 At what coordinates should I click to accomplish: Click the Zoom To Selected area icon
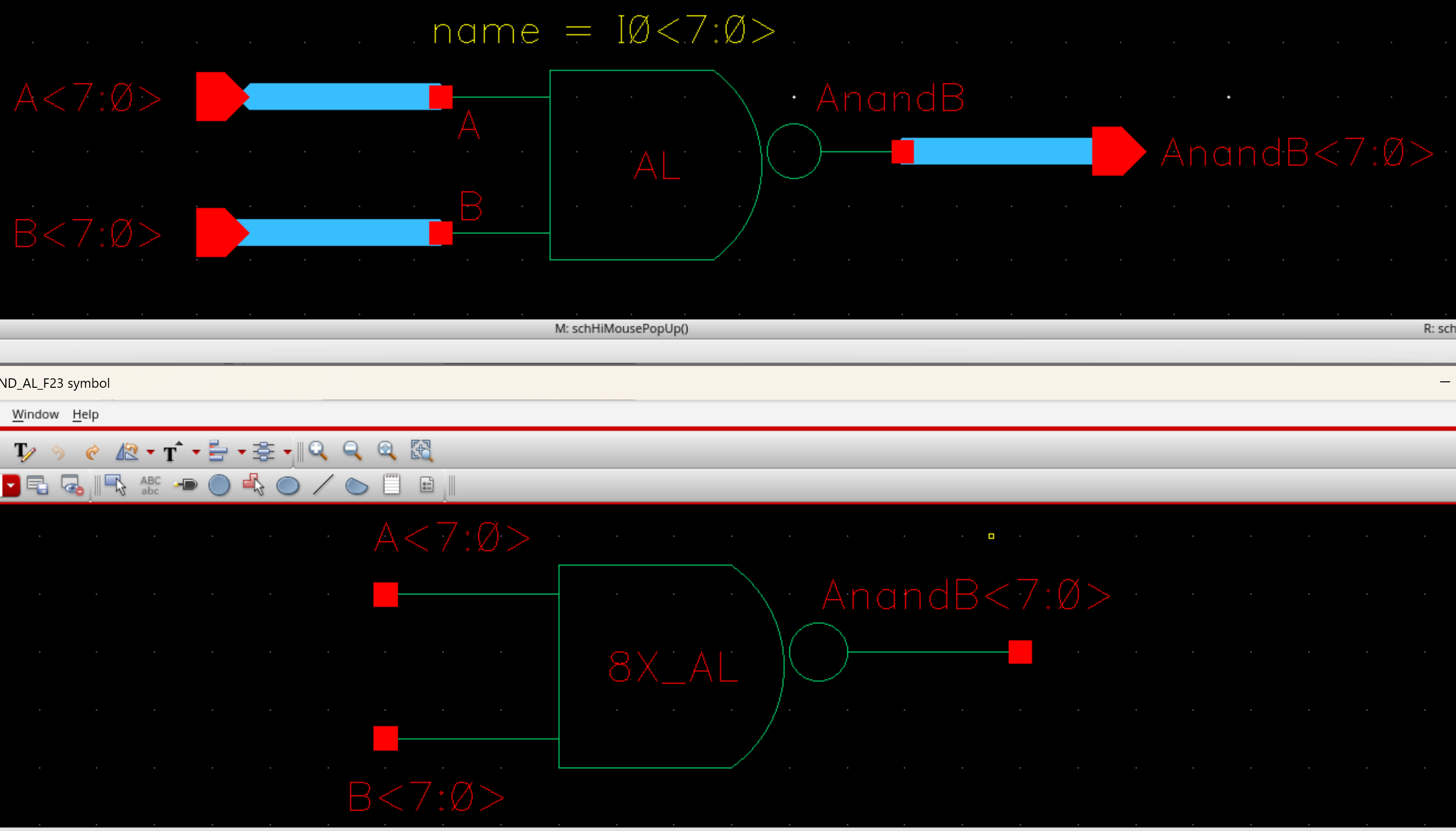pyautogui.click(x=421, y=451)
